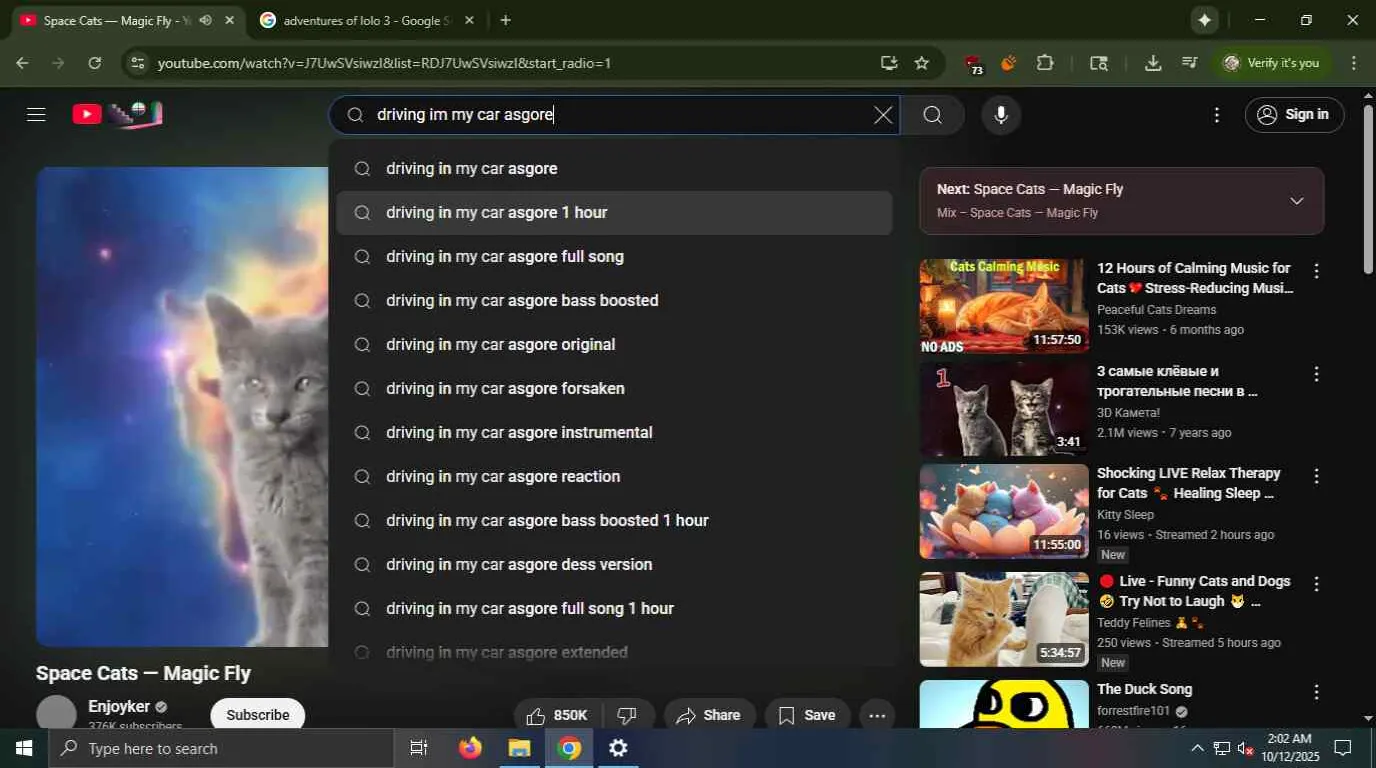Screen dimensions: 1376x768
Task: Bookmark this tab with the star
Action: pyautogui.click(x=922, y=63)
